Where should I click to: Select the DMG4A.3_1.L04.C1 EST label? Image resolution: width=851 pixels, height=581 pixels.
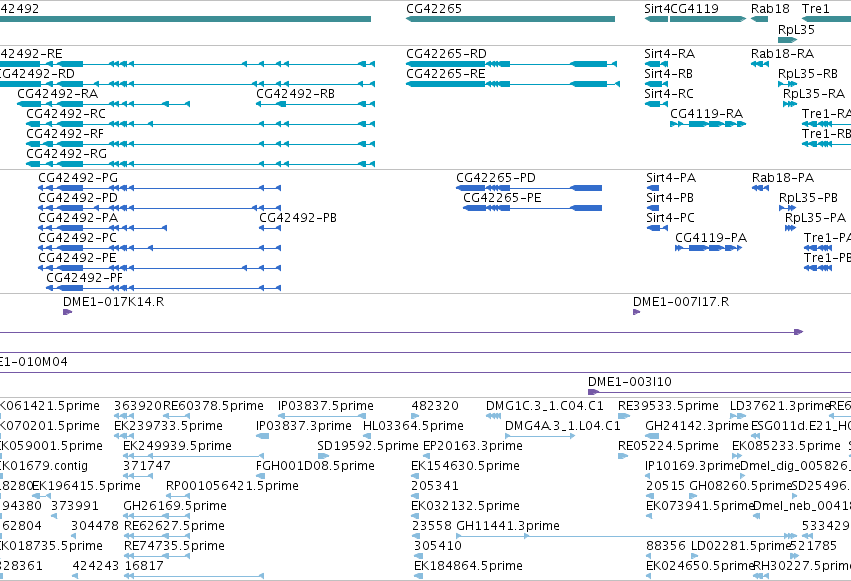562,426
